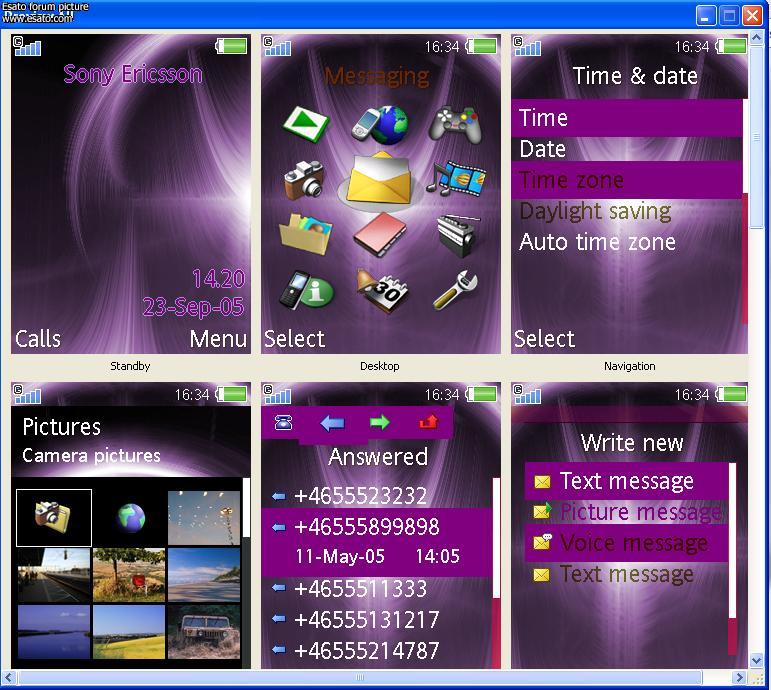Select the telephone tab icon in call list
771x690 pixels.
pyautogui.click(x=283, y=422)
